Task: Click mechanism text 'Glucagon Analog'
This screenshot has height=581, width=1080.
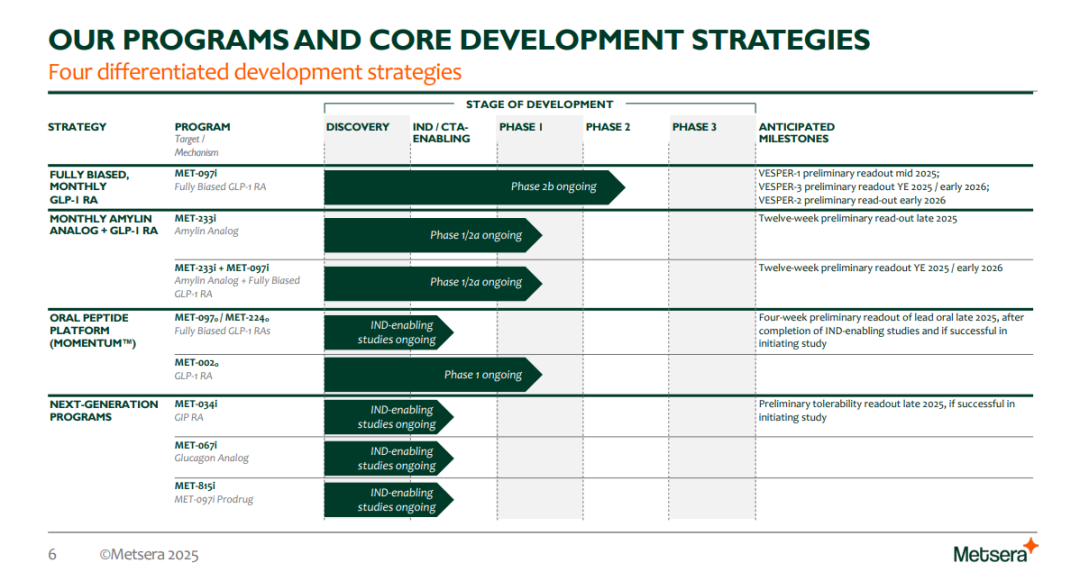Action: pyautogui.click(x=211, y=458)
